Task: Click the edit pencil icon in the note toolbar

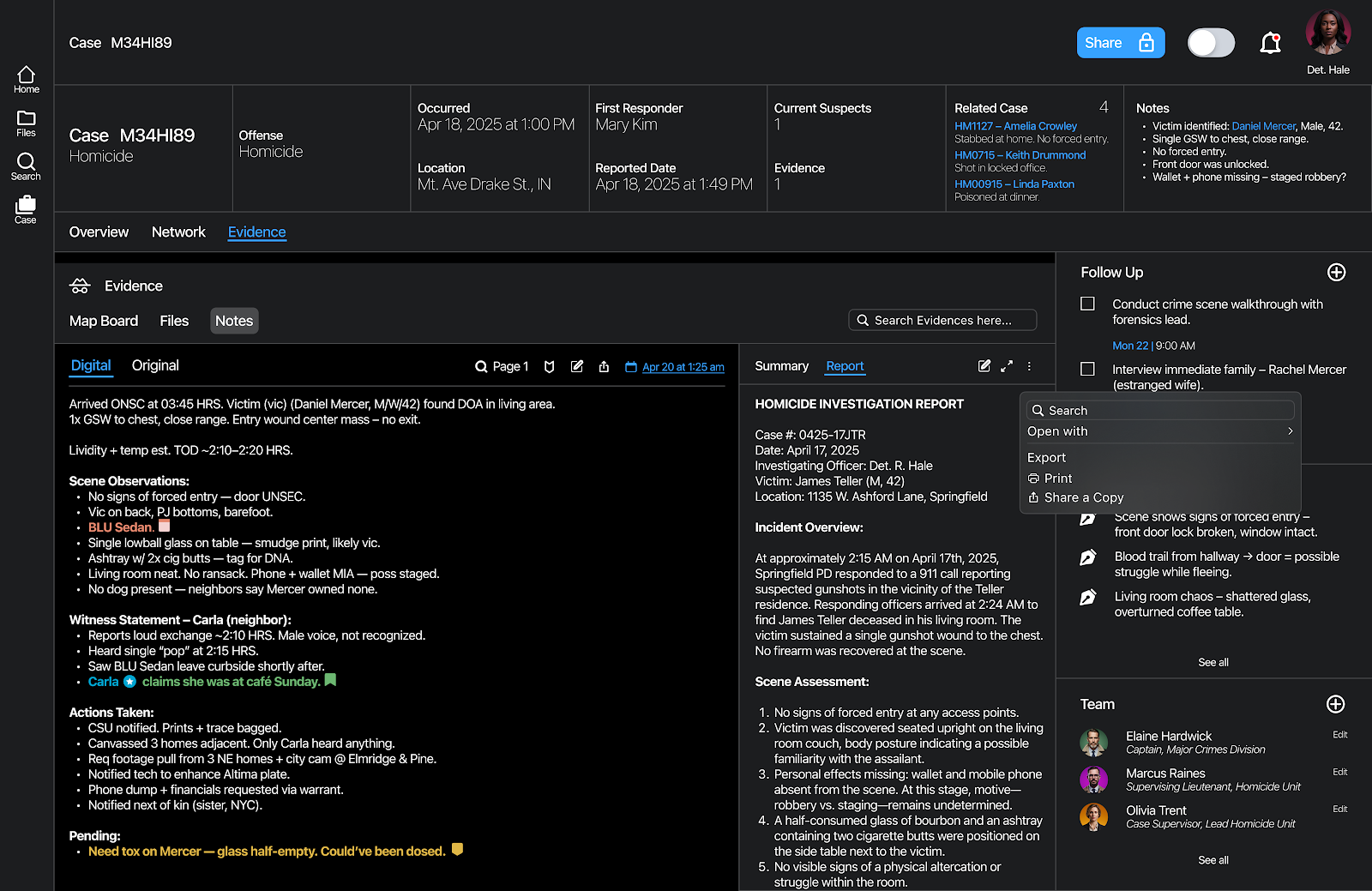Action: coord(577,366)
